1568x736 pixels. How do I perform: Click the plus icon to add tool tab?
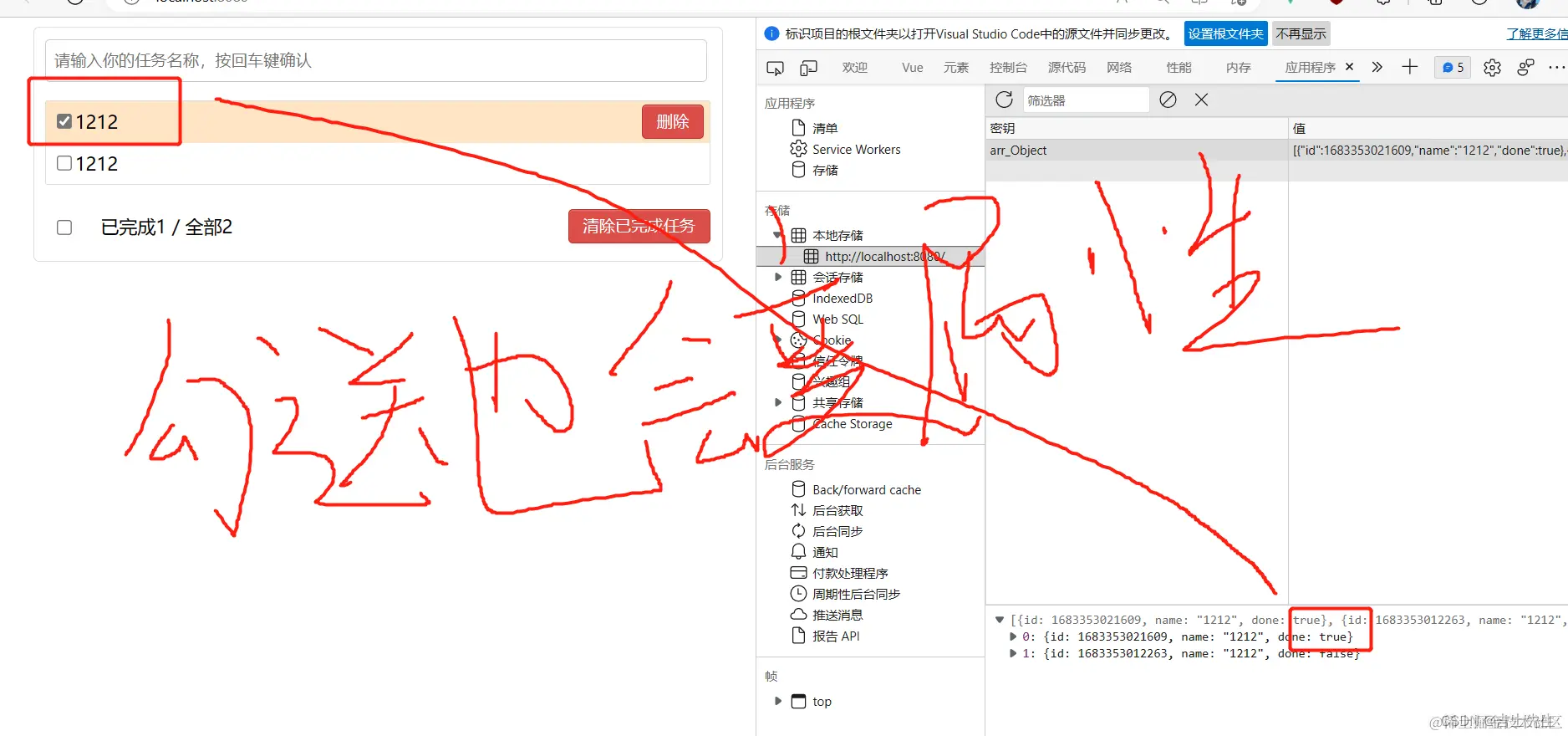pos(1410,67)
